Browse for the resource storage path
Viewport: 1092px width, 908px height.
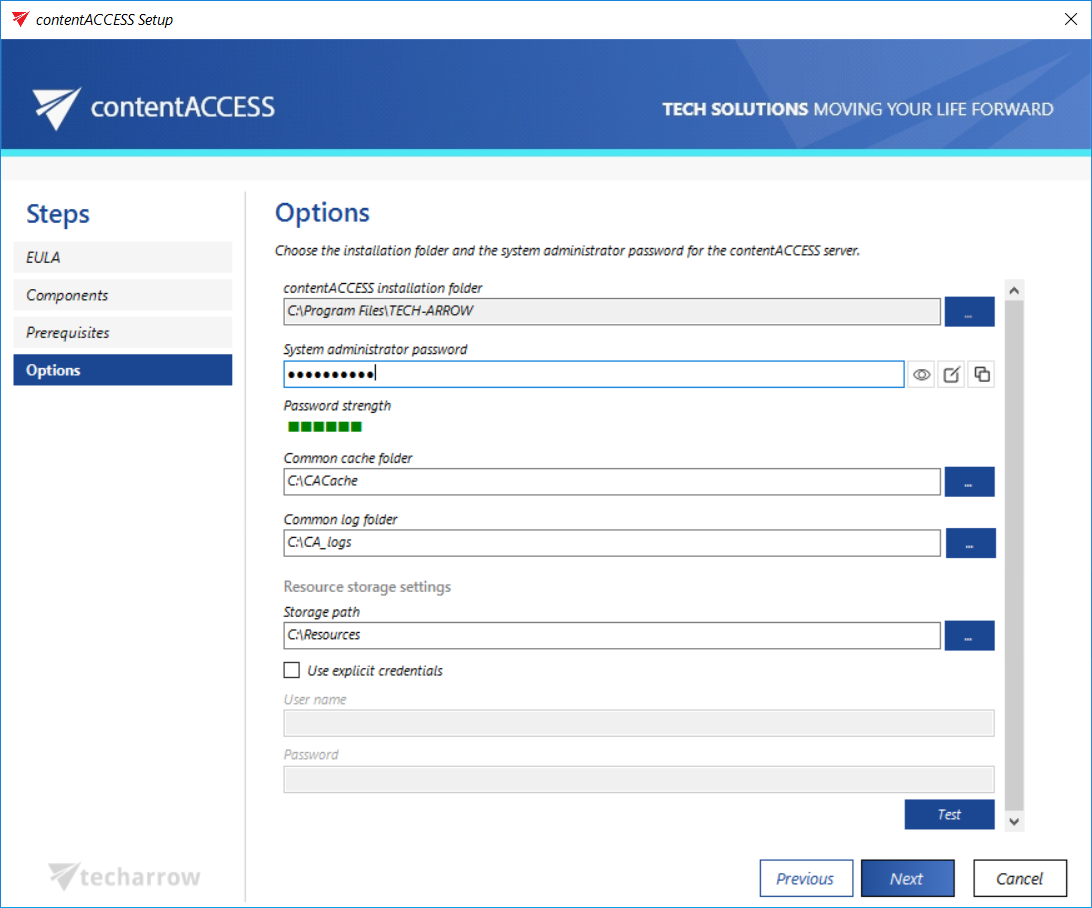pos(969,635)
